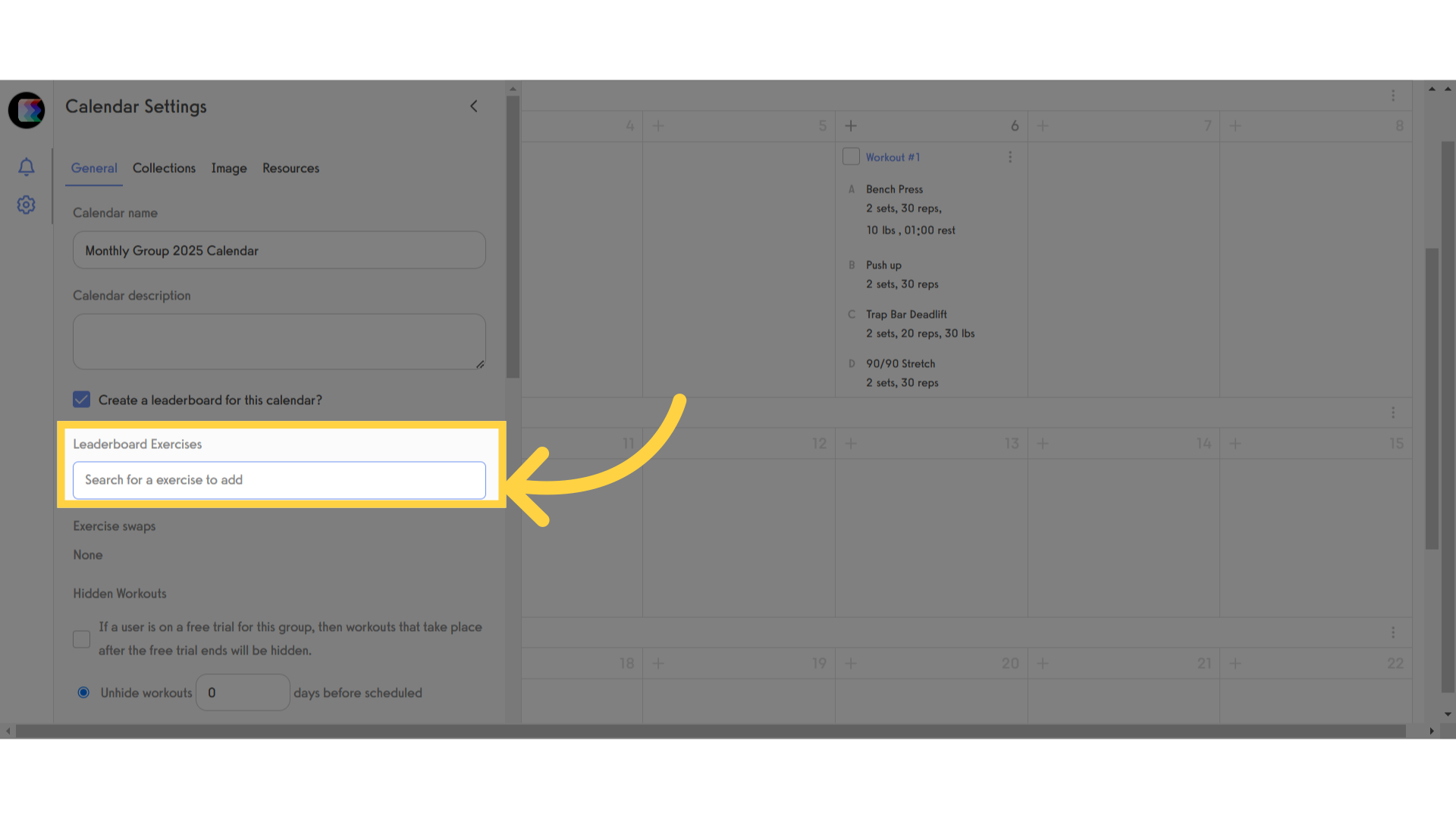Click the app logo icon top left
Viewport: 1456px width, 819px height.
click(27, 110)
